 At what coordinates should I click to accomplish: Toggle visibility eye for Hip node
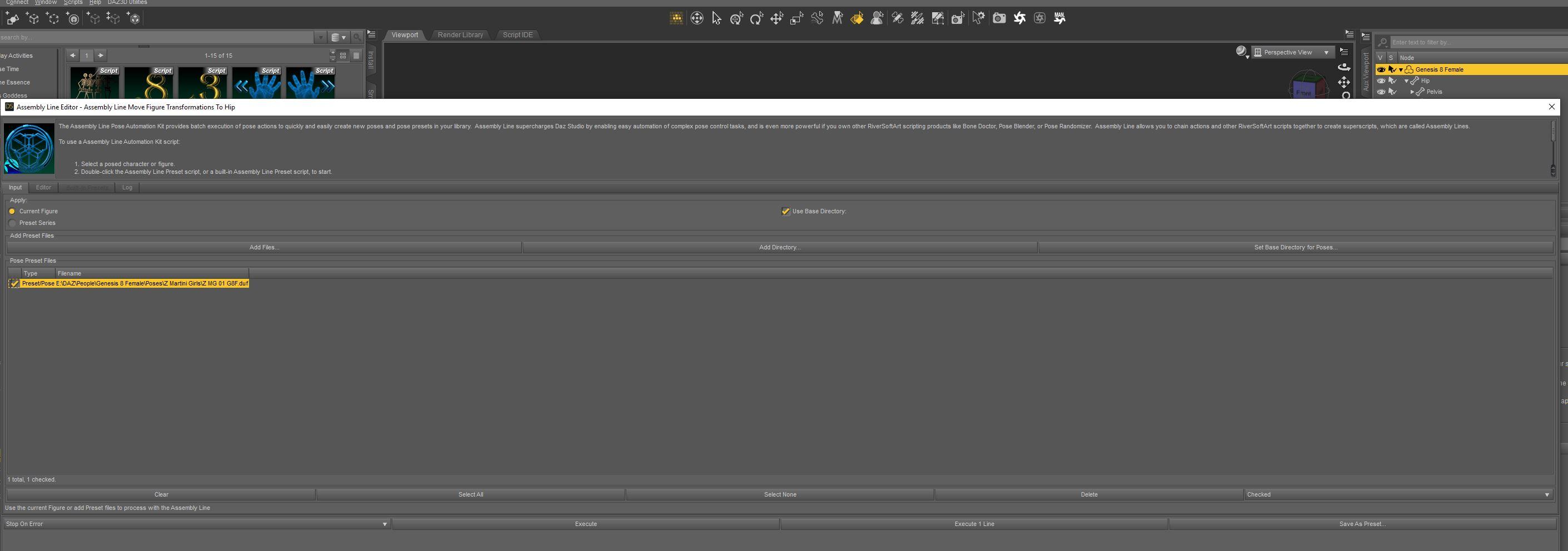1381,81
